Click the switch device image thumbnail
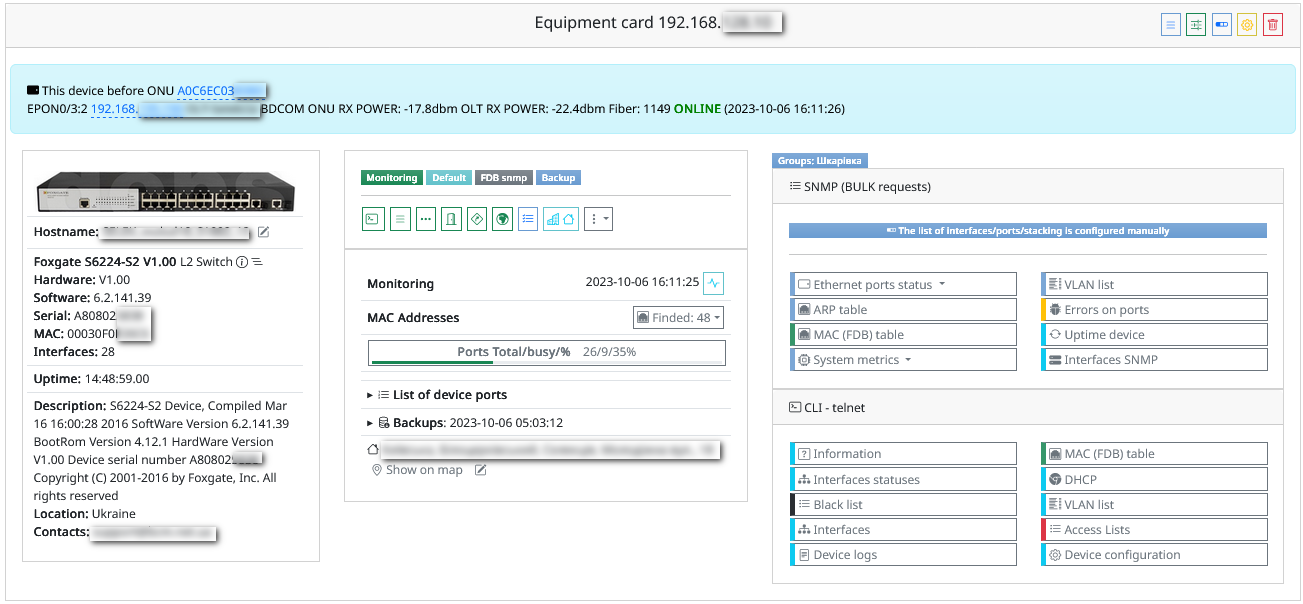The width and height of the screenshot is (1303, 604). (x=166, y=190)
